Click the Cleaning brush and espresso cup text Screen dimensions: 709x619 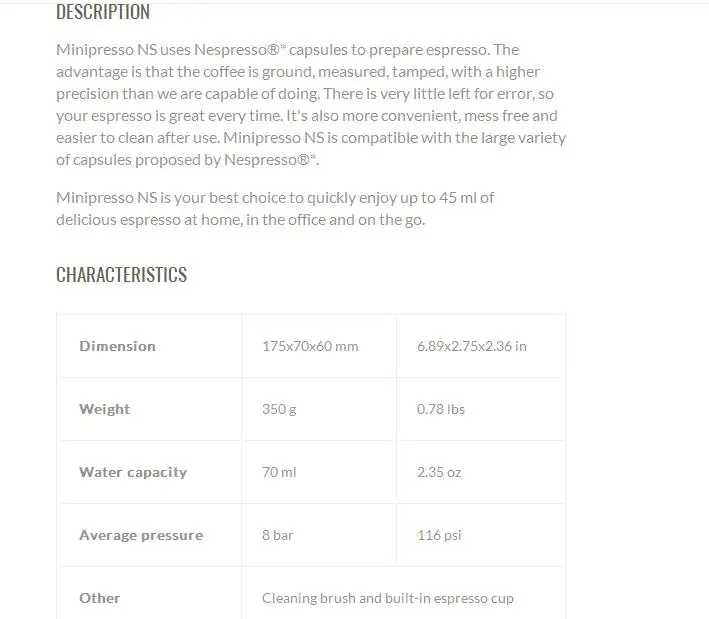[x=388, y=598]
